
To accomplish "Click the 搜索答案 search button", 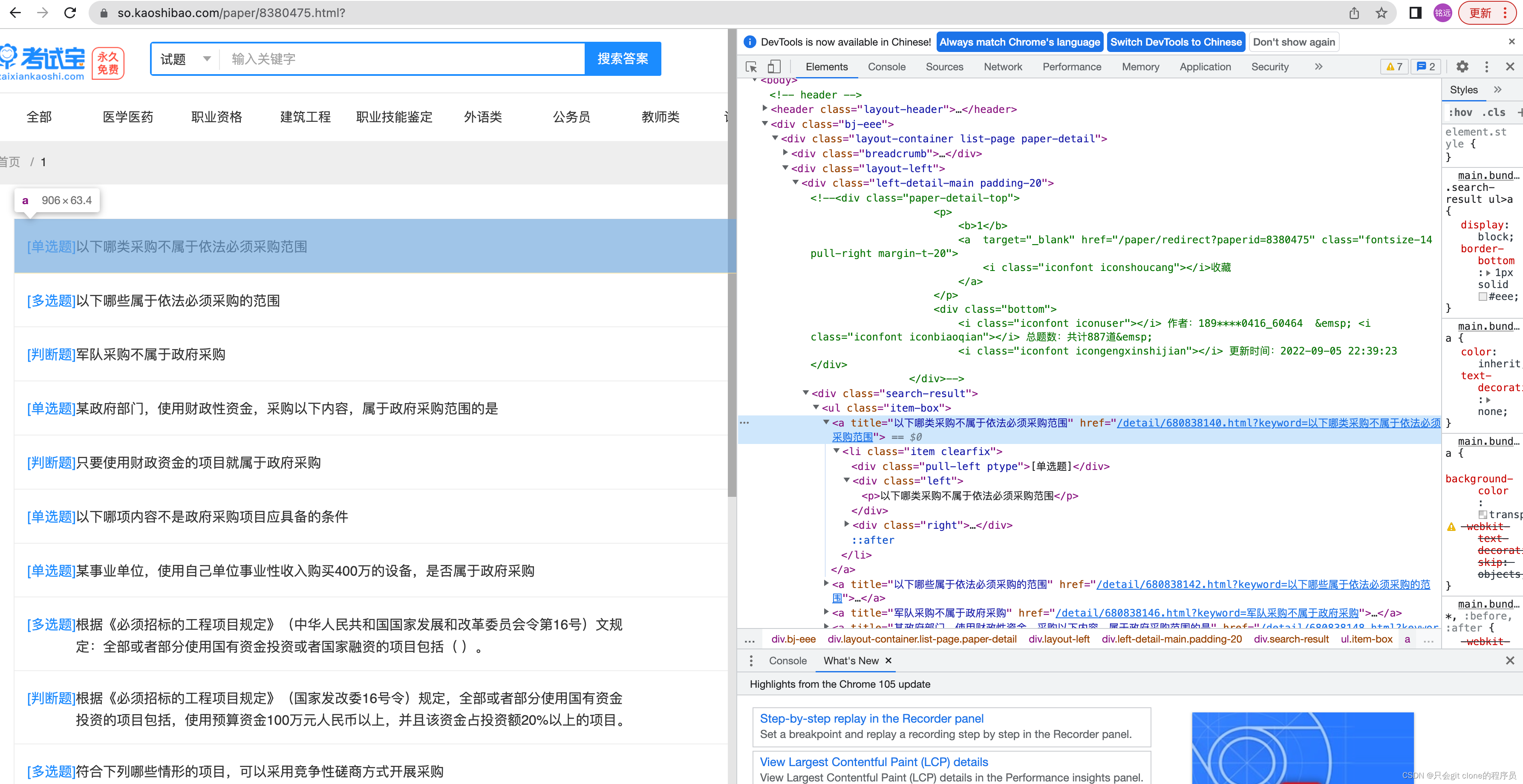I will (x=622, y=59).
